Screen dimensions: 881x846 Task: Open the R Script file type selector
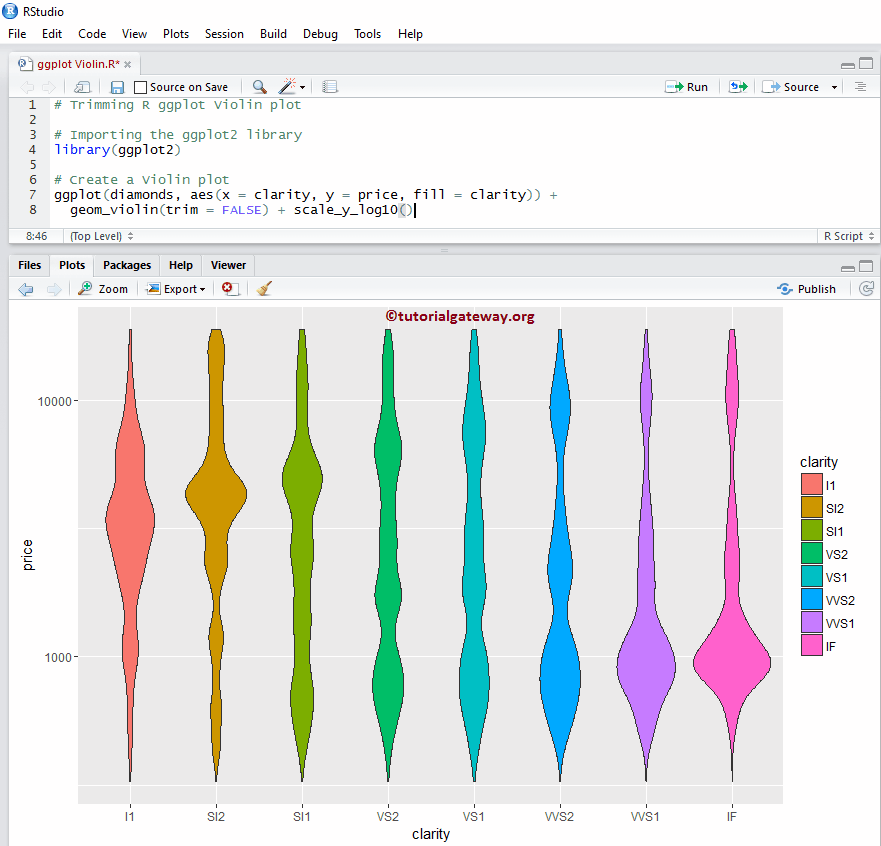(x=848, y=236)
